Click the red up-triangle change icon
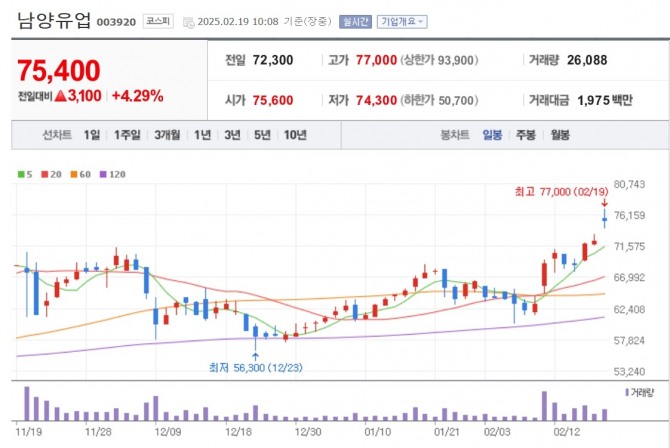This screenshot has height=448, width=670. click(61, 96)
